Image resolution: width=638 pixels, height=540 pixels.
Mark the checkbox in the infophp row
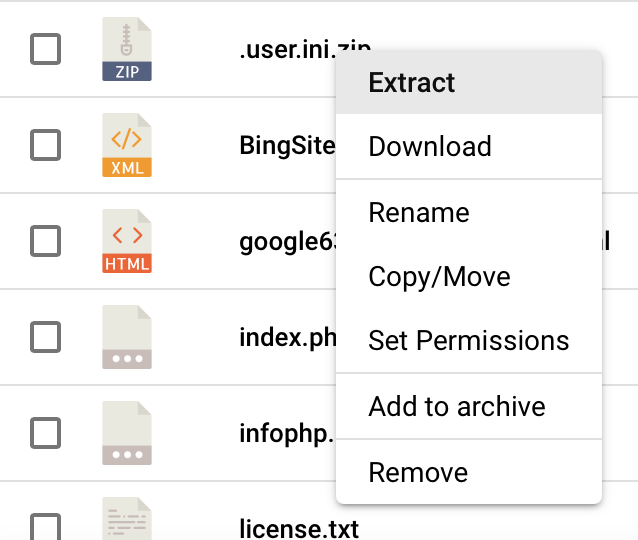coord(46,434)
